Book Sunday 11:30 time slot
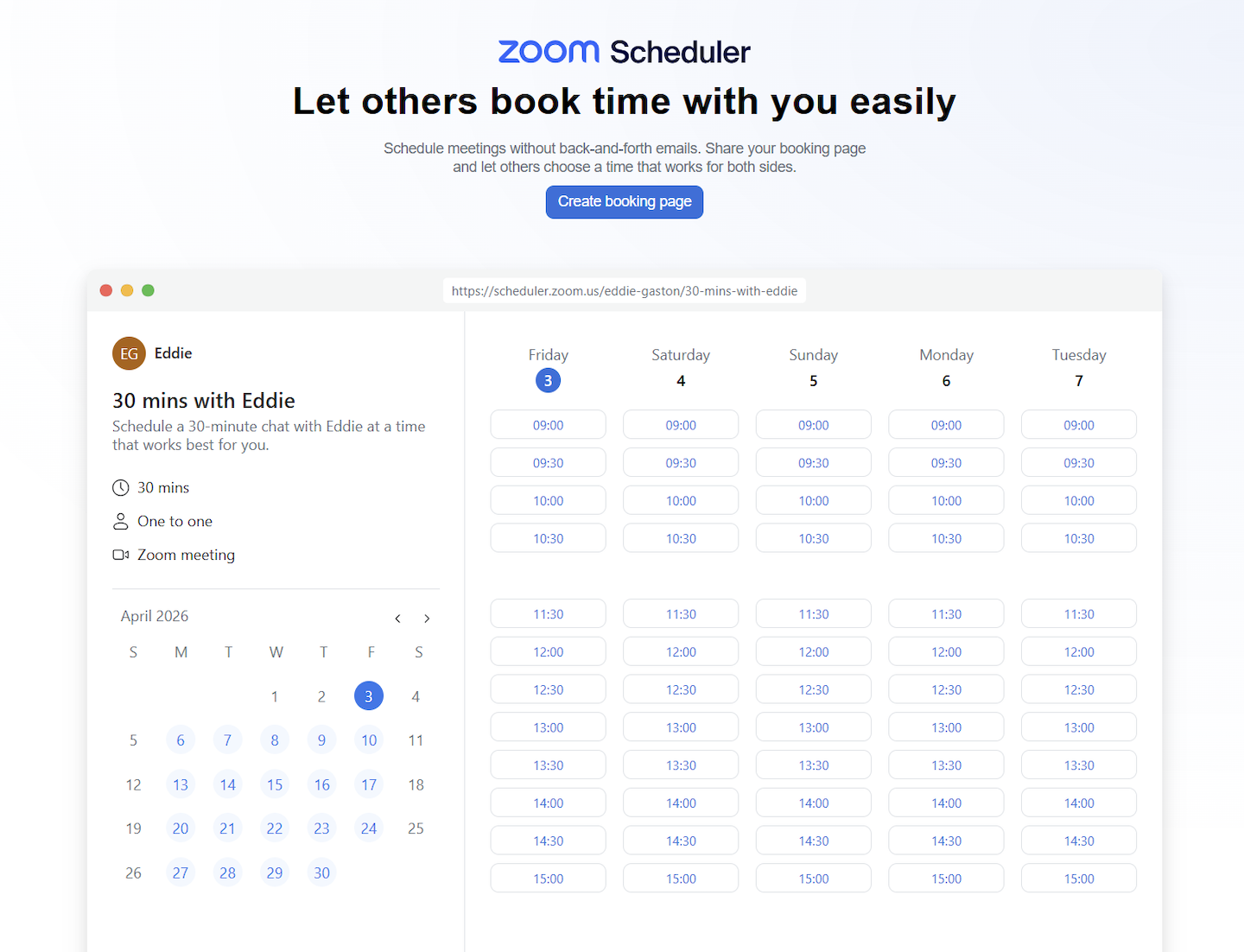The width and height of the screenshot is (1244, 952). click(x=814, y=614)
